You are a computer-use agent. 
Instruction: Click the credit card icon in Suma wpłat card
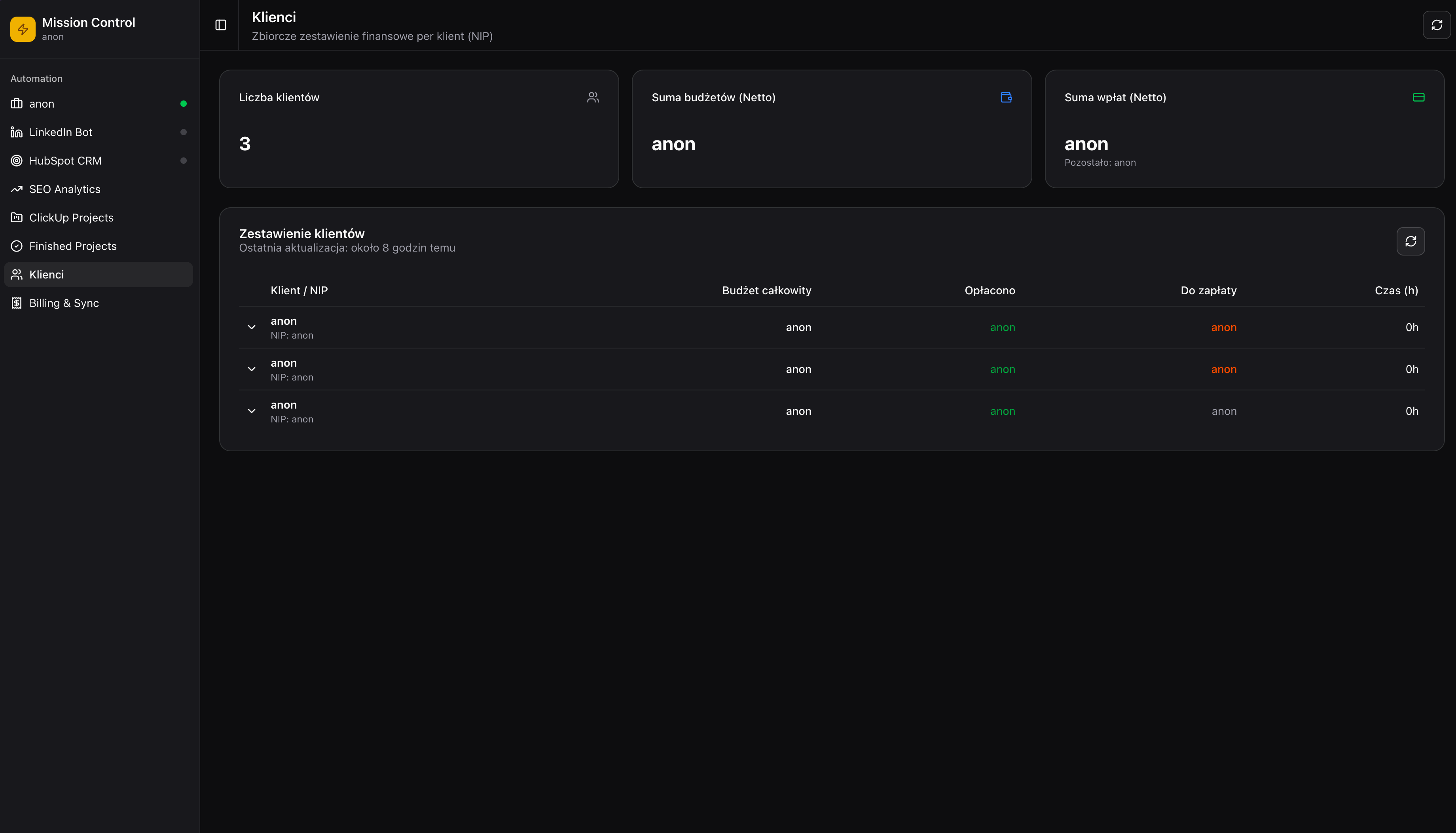coord(1418,97)
